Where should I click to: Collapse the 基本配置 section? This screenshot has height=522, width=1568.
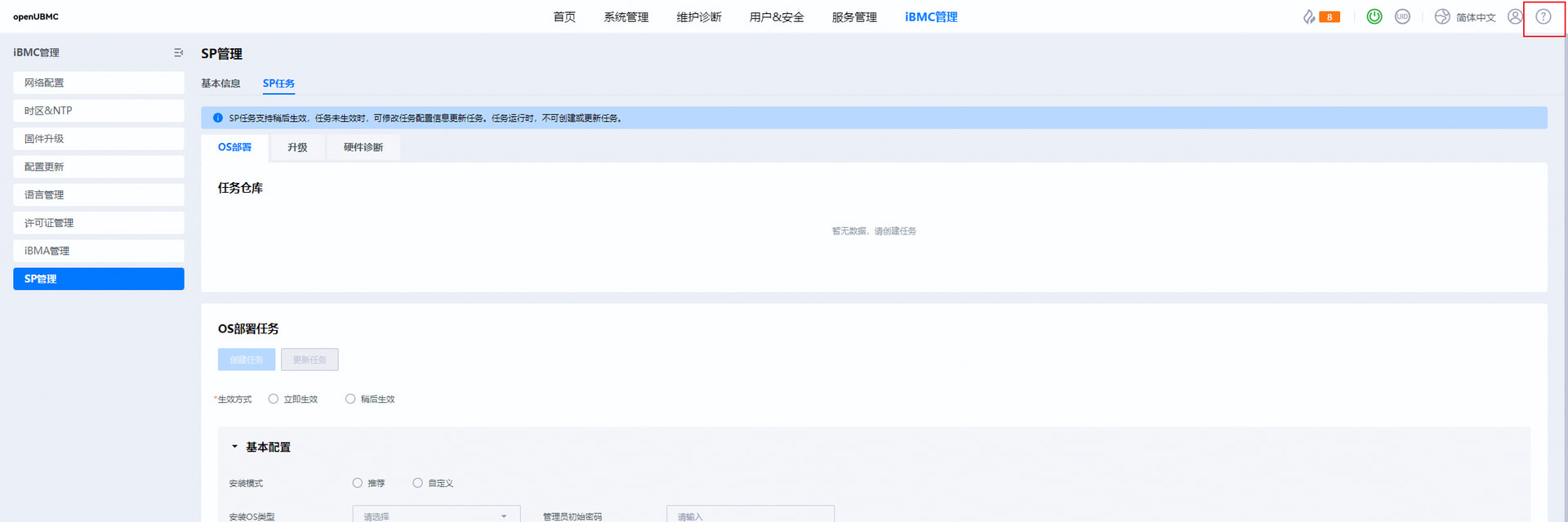[x=235, y=448]
